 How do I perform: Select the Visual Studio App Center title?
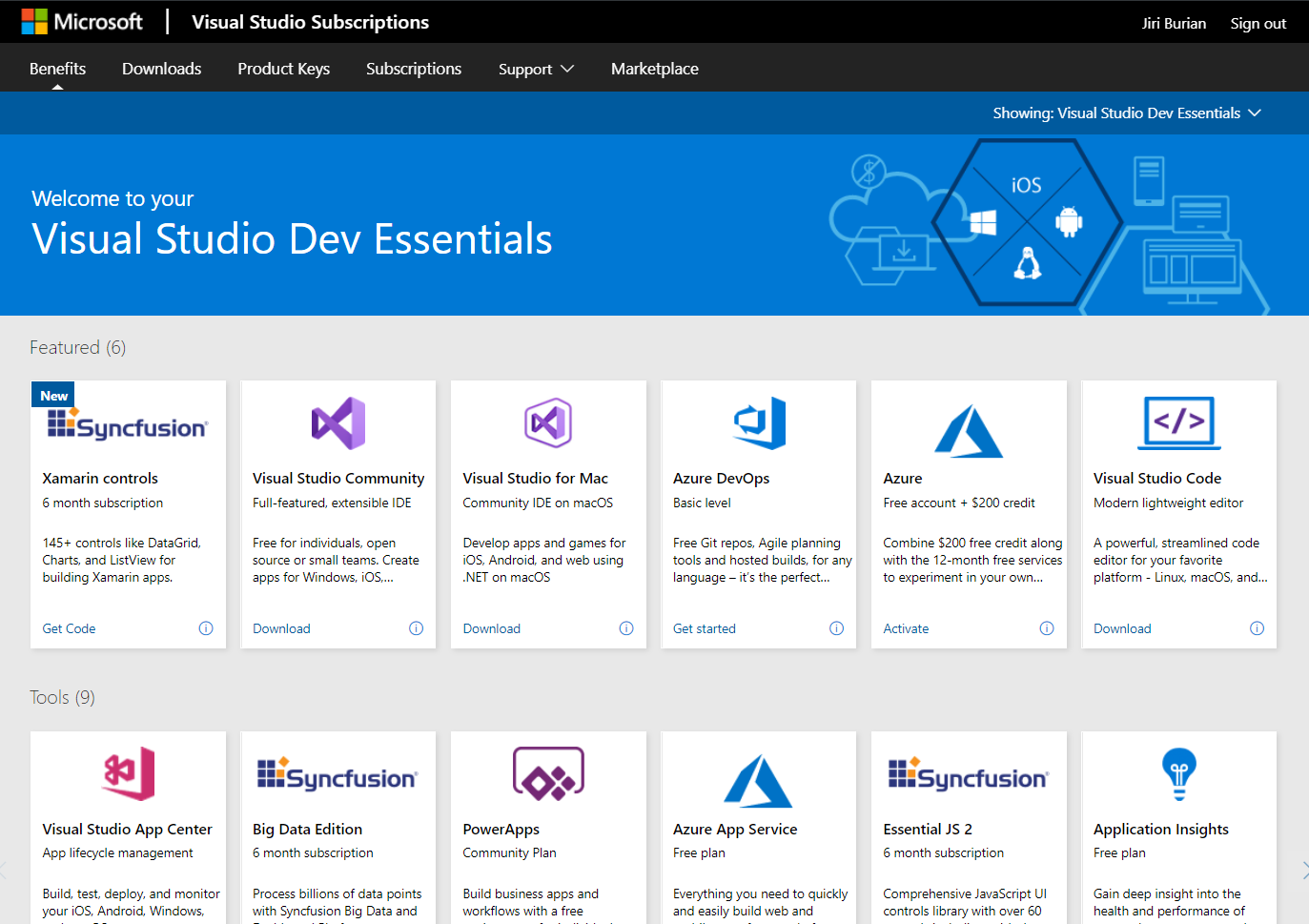tap(127, 830)
